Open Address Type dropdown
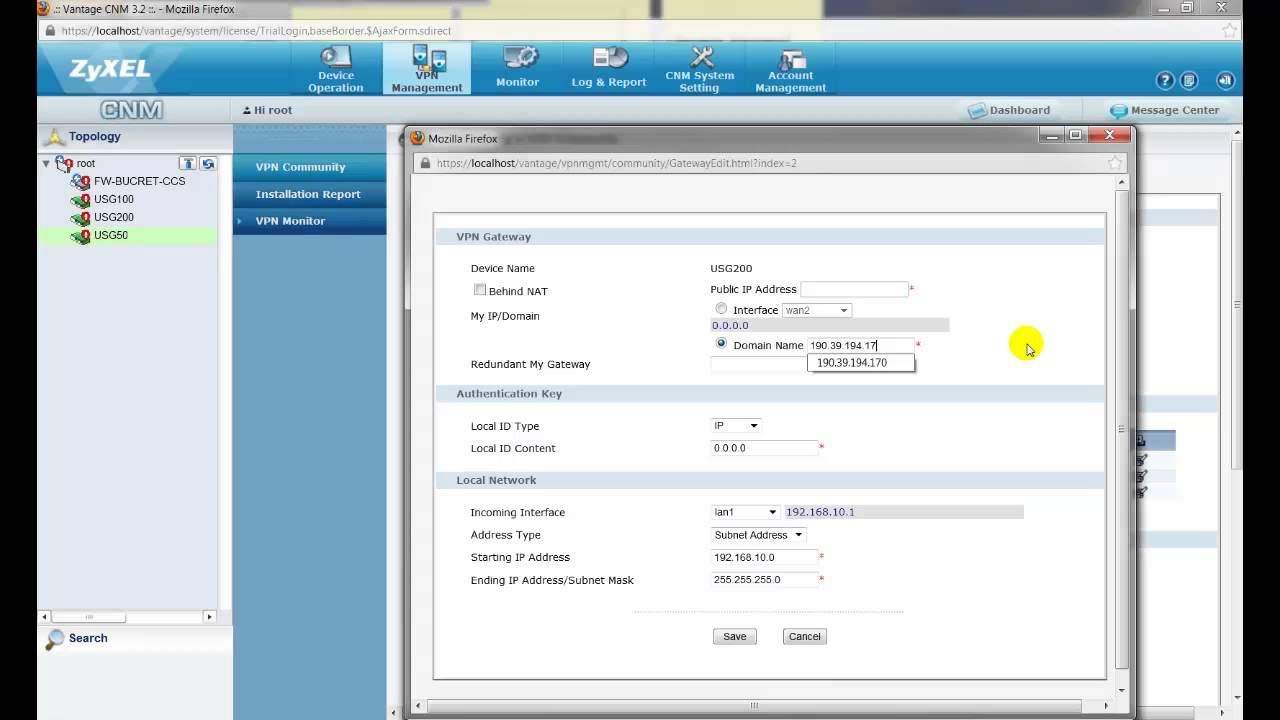The height and width of the screenshot is (720, 1280). pos(758,535)
